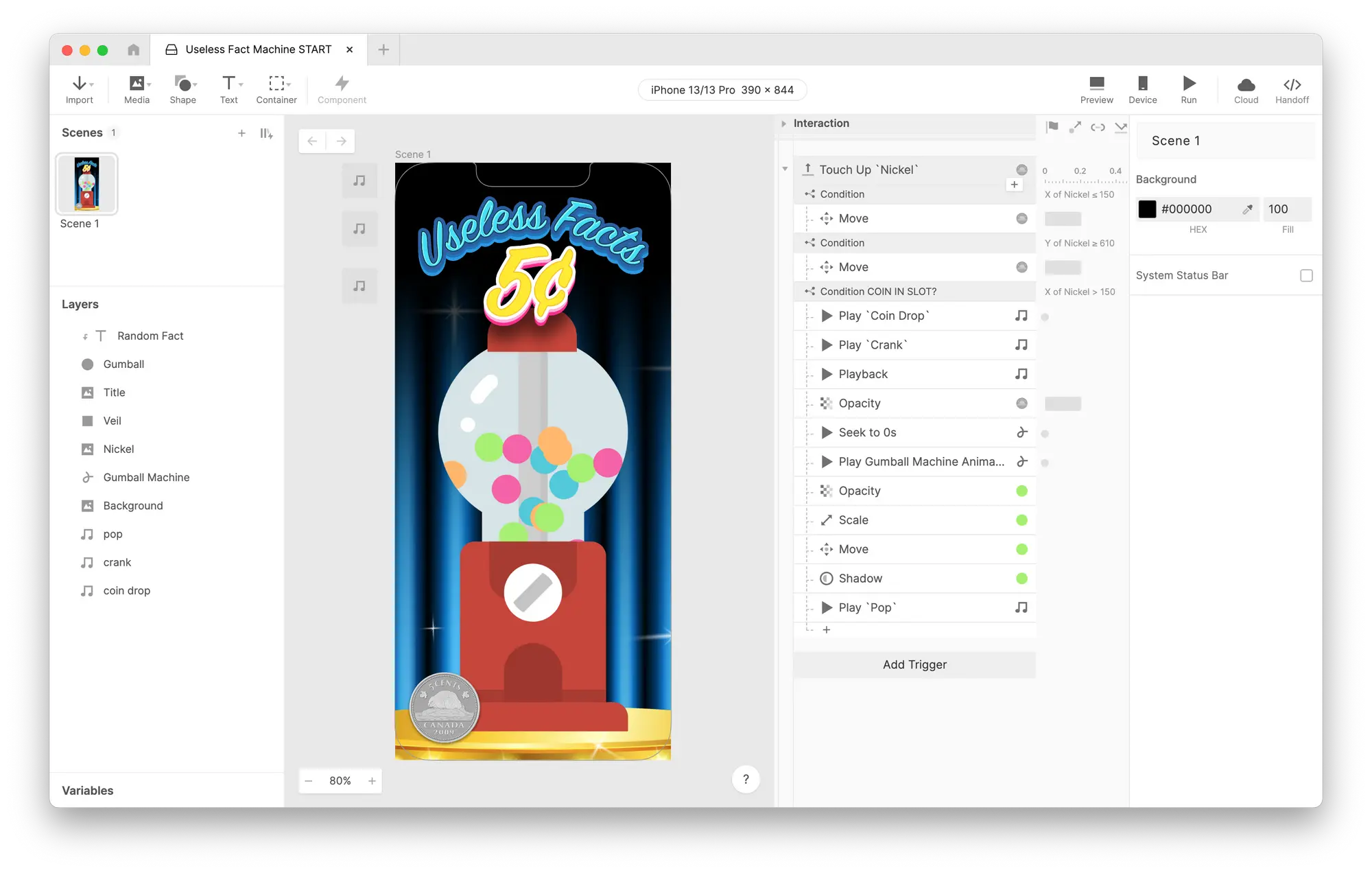Click the Device icon
Viewport: 1372px width, 873px height.
pyautogui.click(x=1142, y=84)
